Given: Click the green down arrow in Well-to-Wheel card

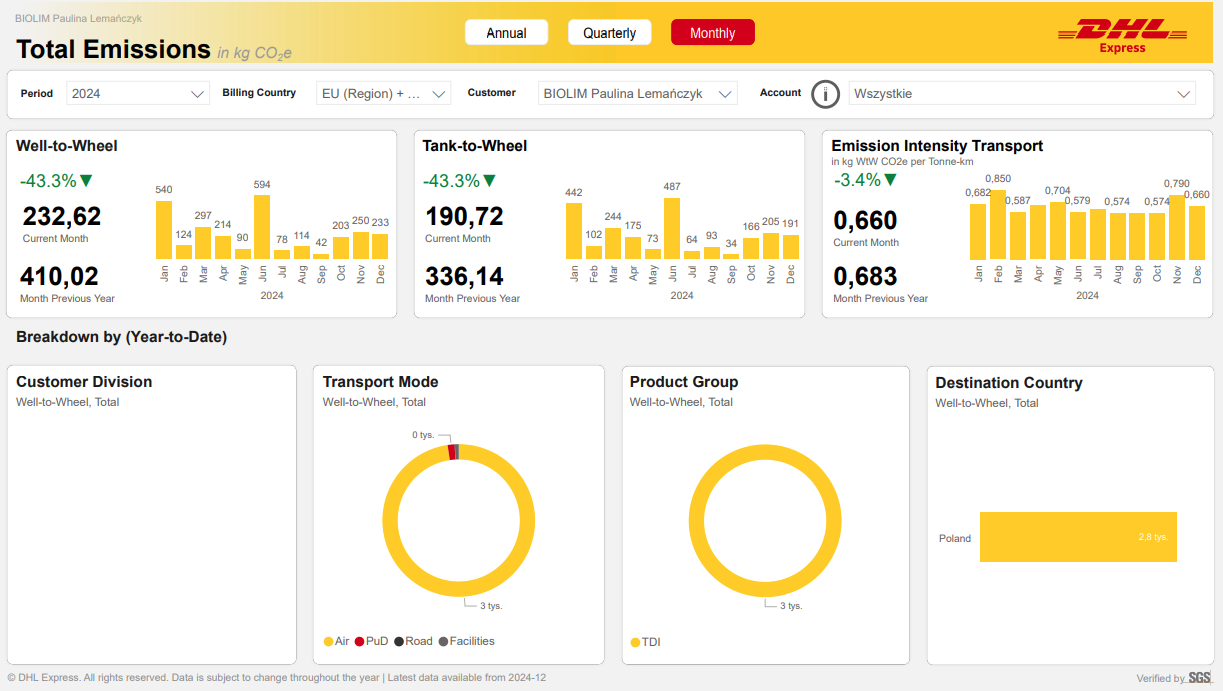Looking at the screenshot, I should [86, 181].
